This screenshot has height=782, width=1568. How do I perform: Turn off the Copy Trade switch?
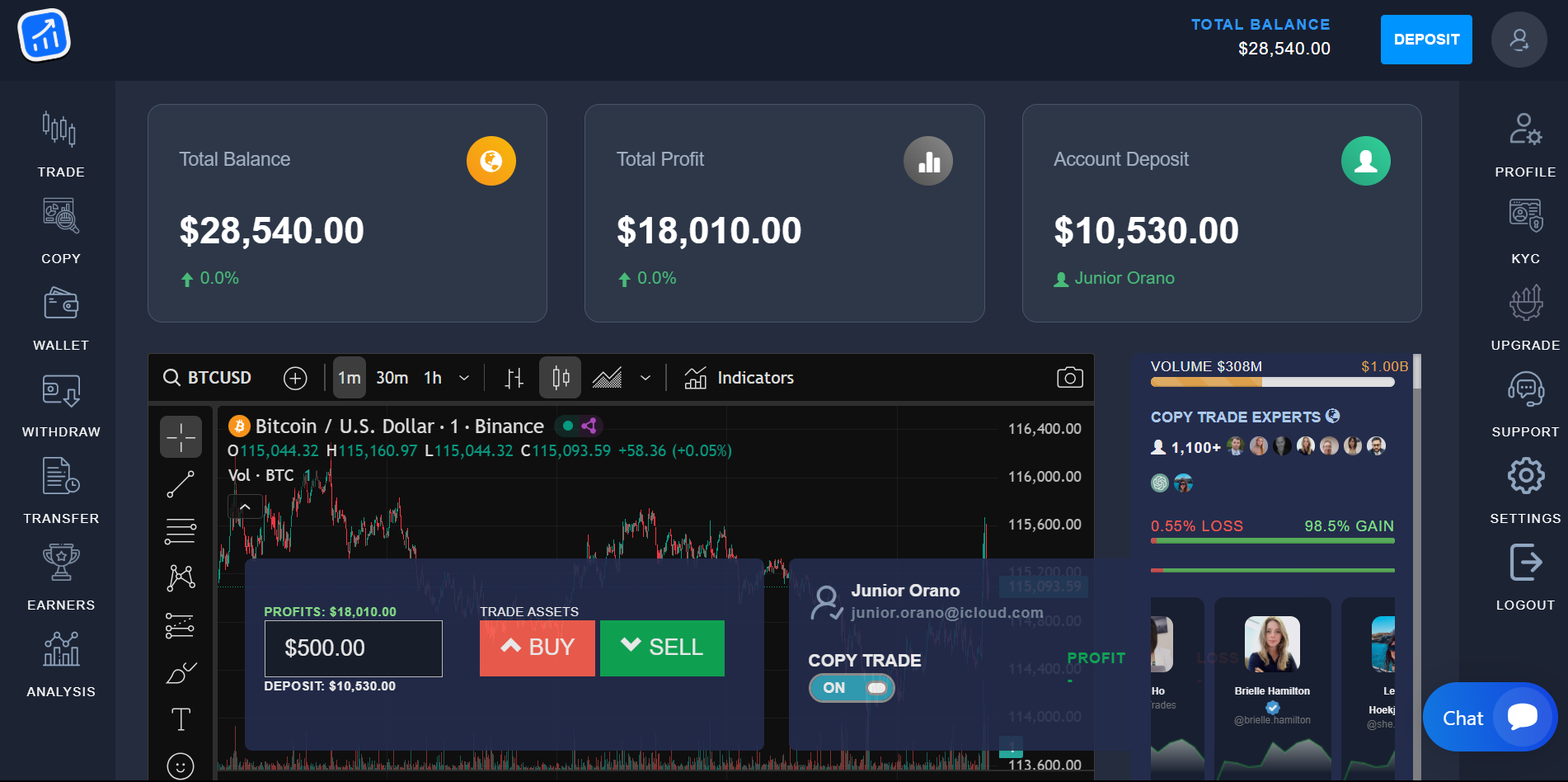coord(851,687)
